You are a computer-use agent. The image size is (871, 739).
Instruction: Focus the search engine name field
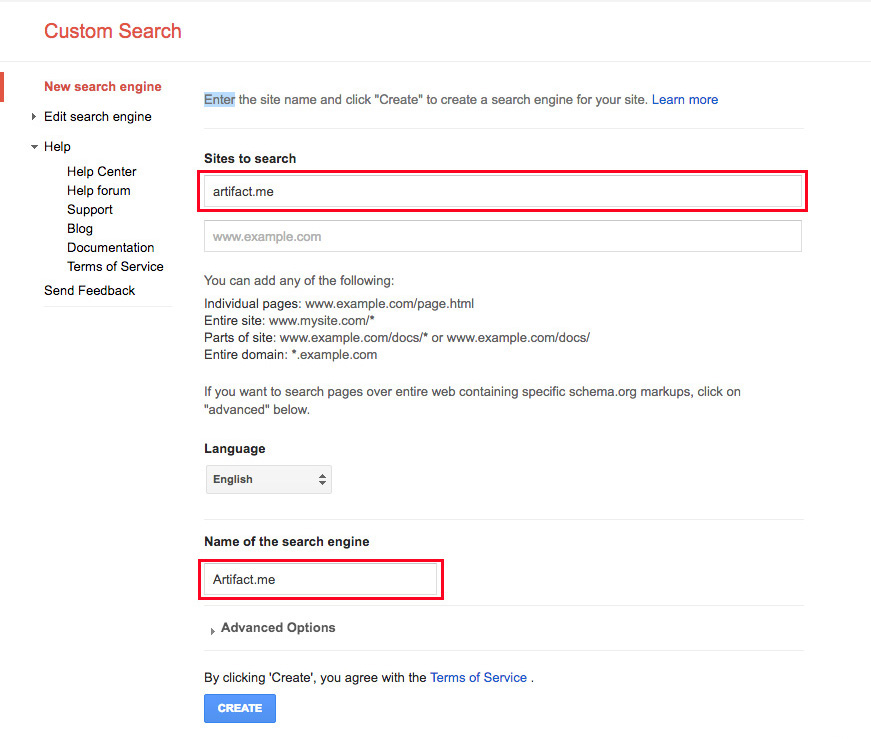click(x=321, y=580)
